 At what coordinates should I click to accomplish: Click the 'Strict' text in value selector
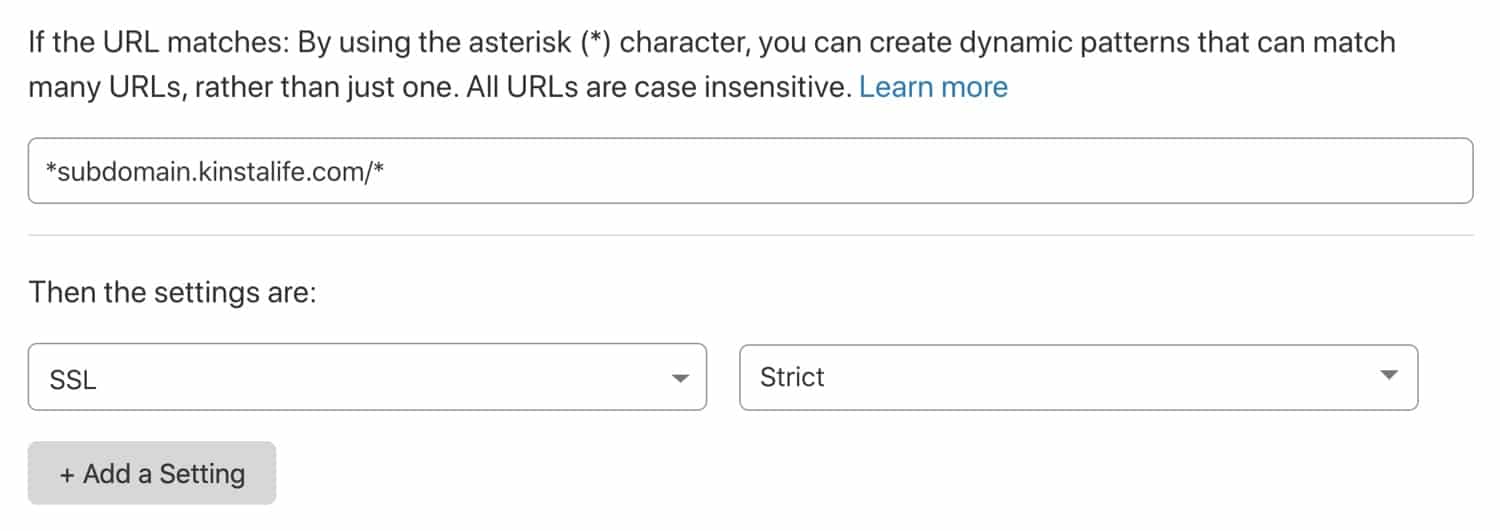point(792,377)
